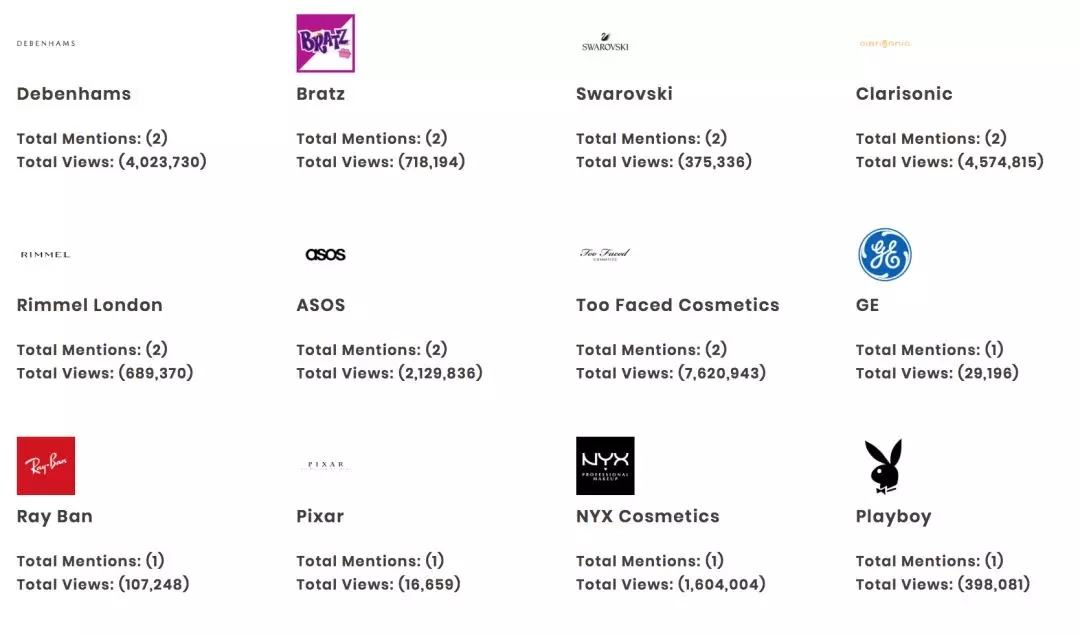Click Too Faced Total Views 7,620,943
1080x635 pixels.
click(x=671, y=373)
